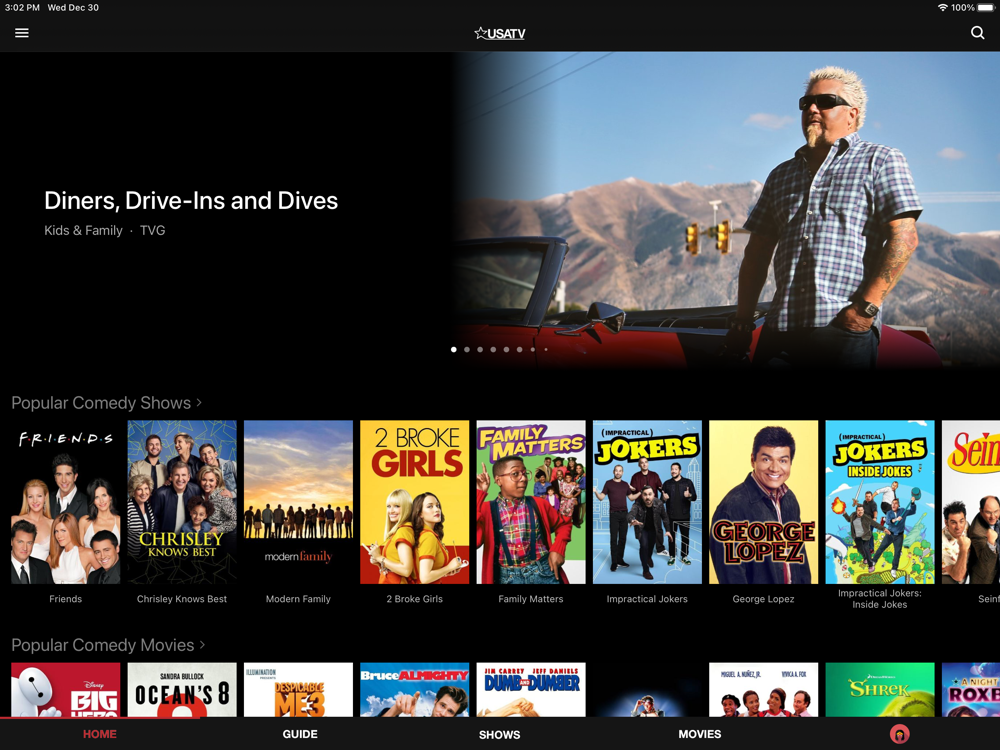The width and height of the screenshot is (1000, 750).
Task: Open the 2 Broke Girls poster
Action: 415,502
